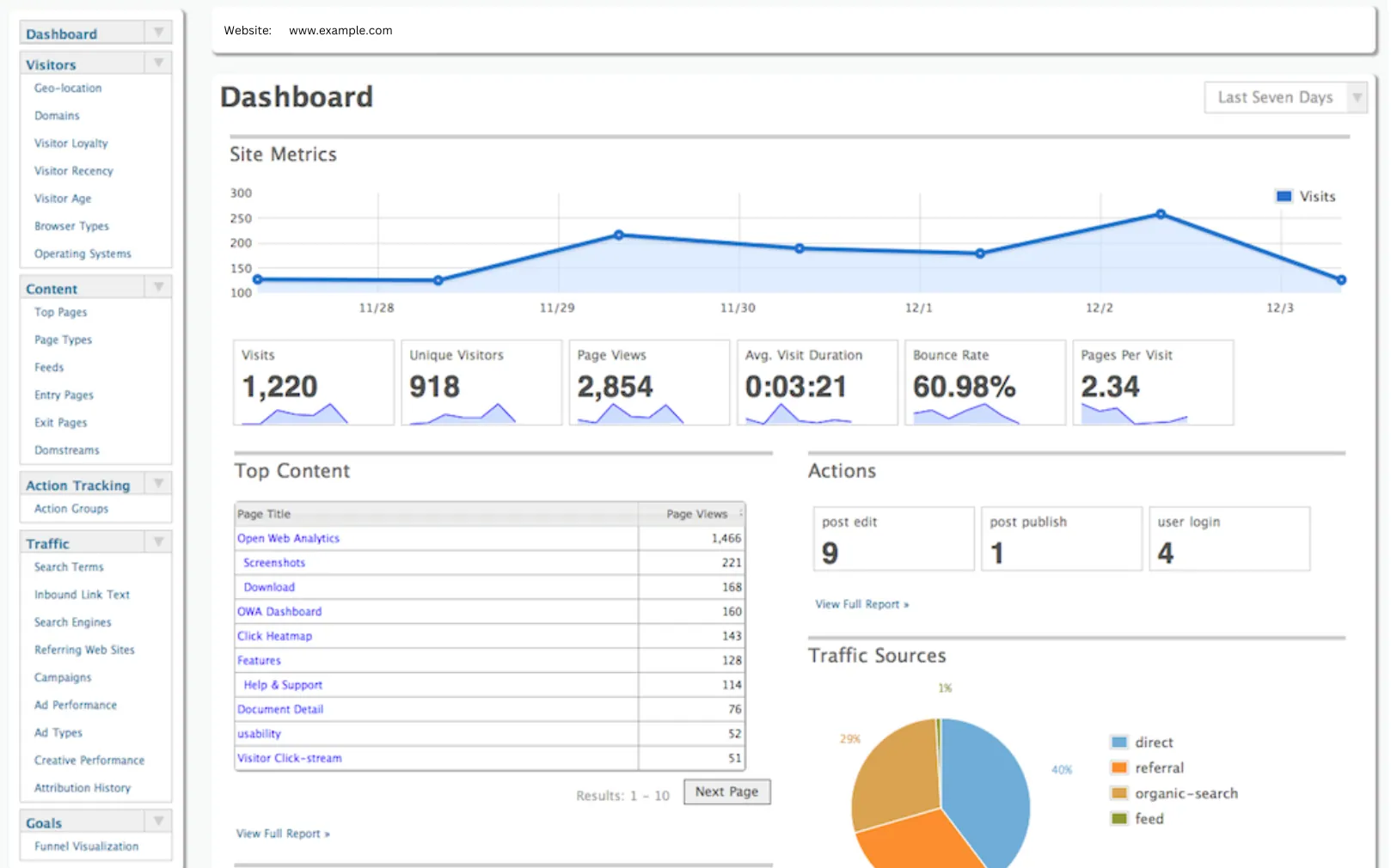View Full Report under Top Content
Viewport: 1391px width, 868px height.
283,834
